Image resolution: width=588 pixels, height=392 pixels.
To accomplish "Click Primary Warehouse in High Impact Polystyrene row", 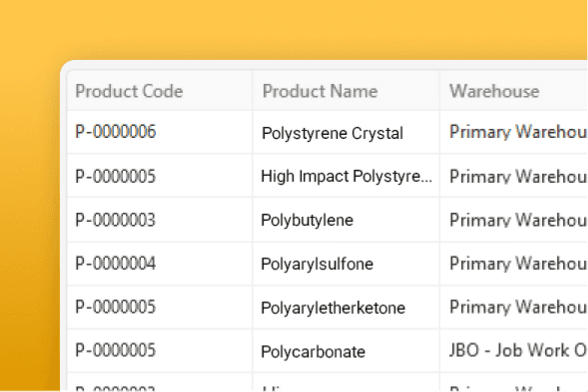I will pos(518,176).
